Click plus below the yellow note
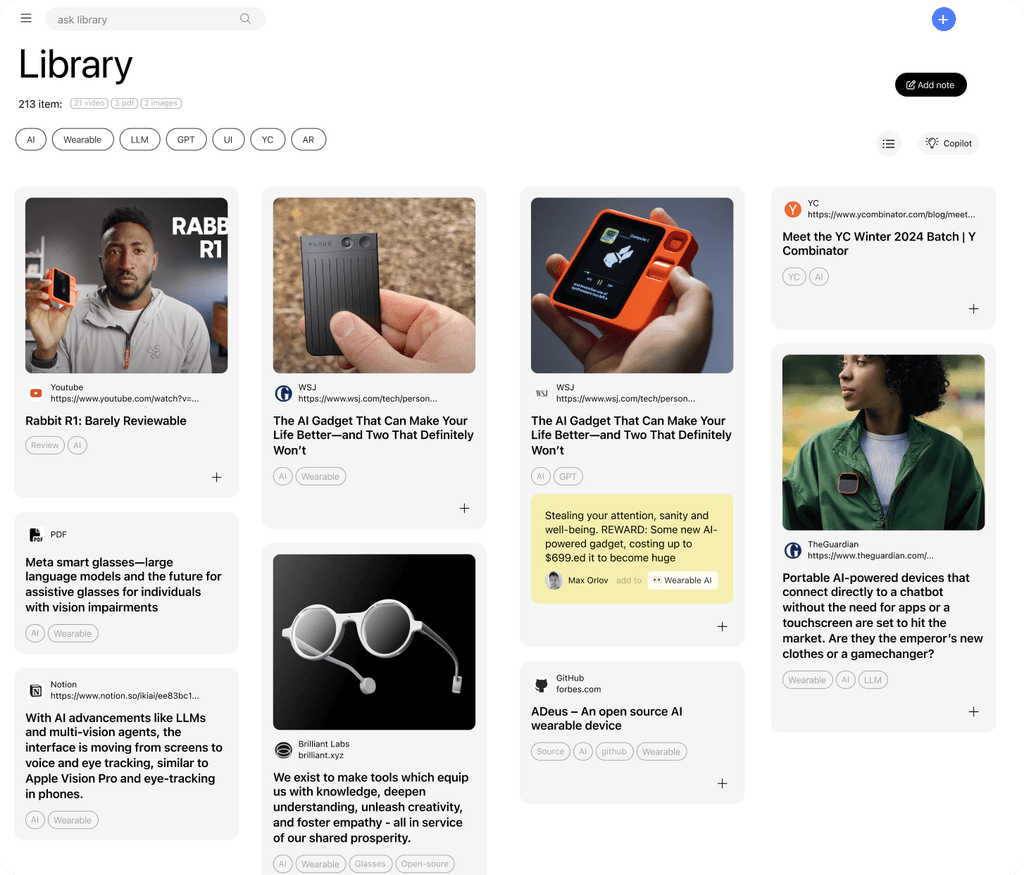Image resolution: width=1024 pixels, height=875 pixels. 722,627
